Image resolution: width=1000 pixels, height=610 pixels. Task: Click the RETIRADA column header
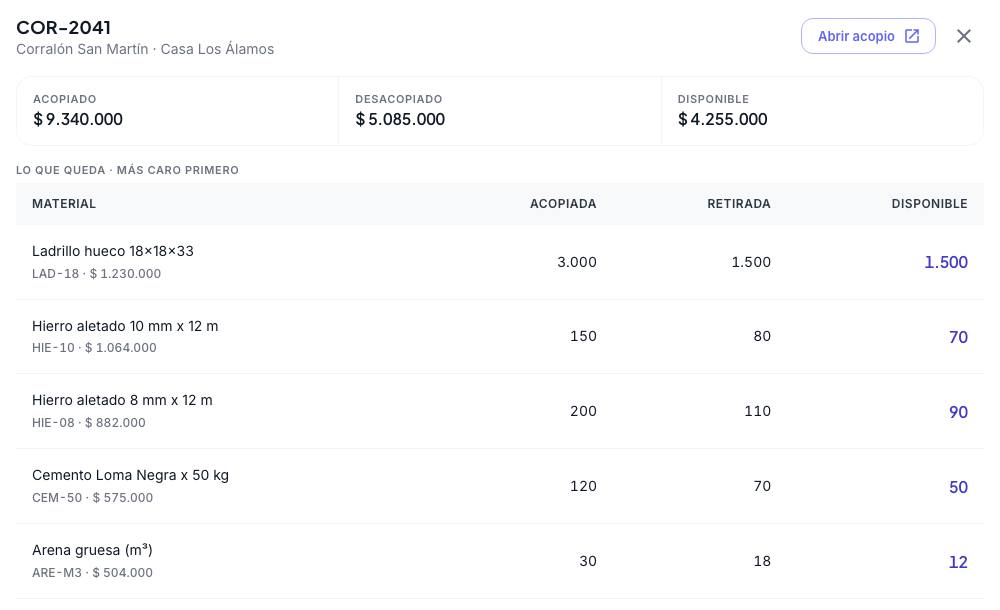pyautogui.click(x=739, y=204)
